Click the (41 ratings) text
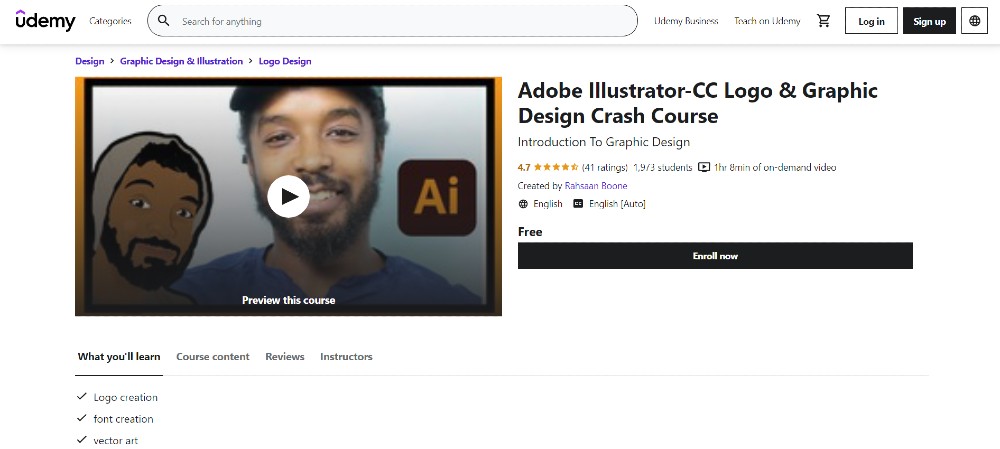 click(x=605, y=168)
